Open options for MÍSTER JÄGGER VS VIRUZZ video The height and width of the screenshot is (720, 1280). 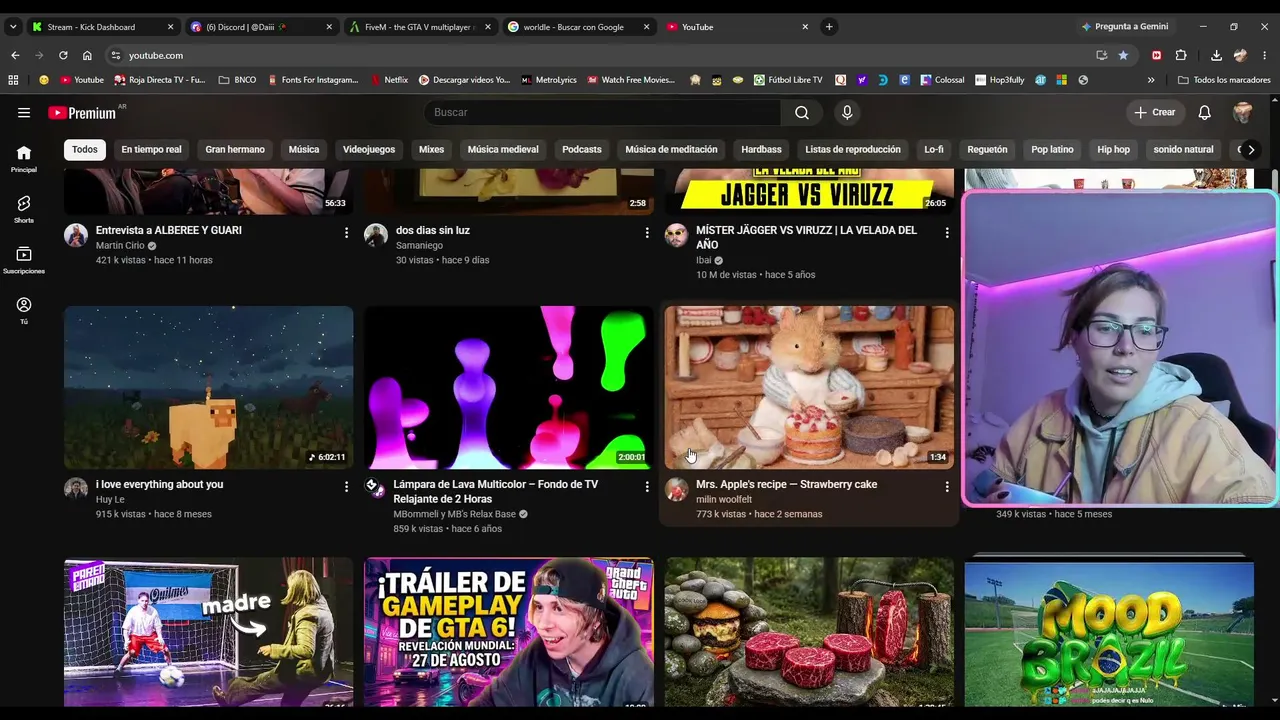click(947, 232)
